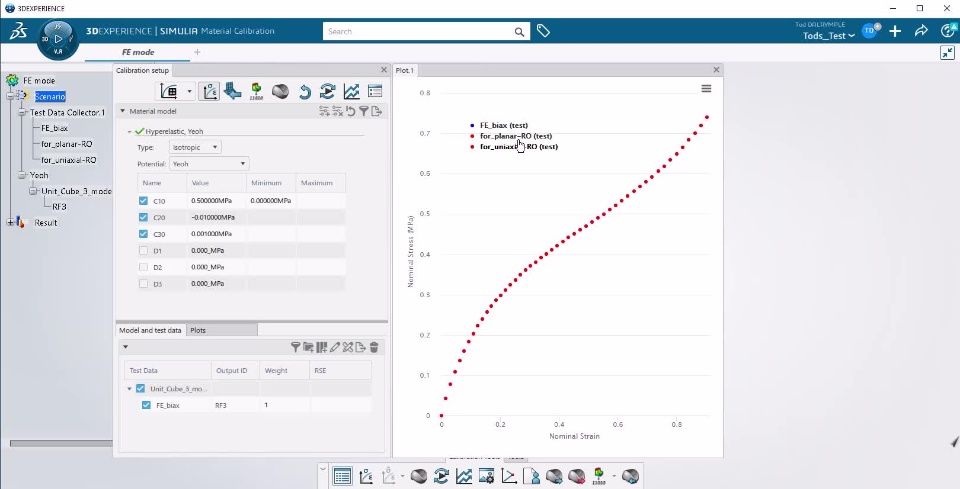
Task: Collapse the Material model section
Action: [122, 111]
